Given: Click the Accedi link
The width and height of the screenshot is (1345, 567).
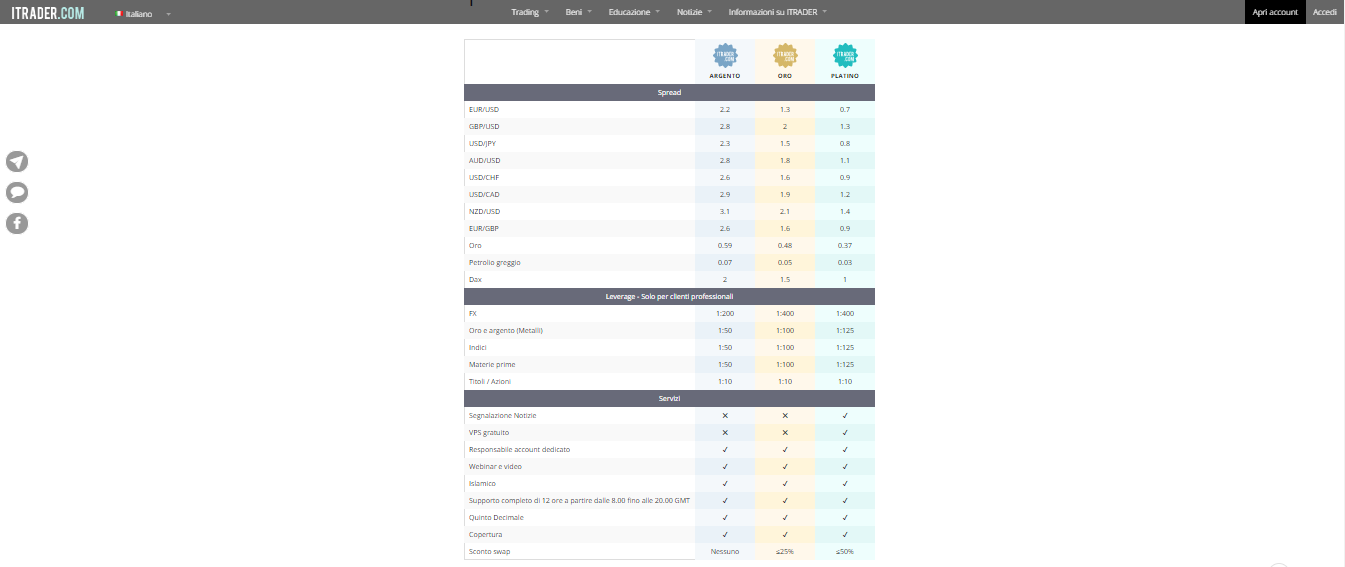Looking at the screenshot, I should [x=1325, y=12].
